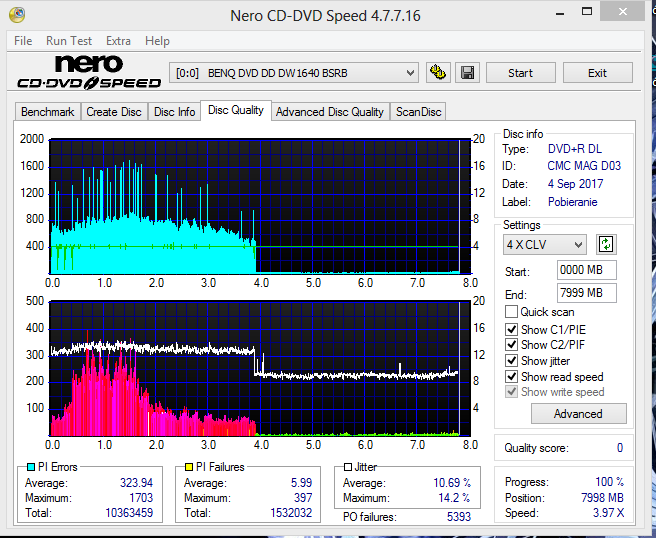
Task: Open the Extra menu
Action: [118, 41]
